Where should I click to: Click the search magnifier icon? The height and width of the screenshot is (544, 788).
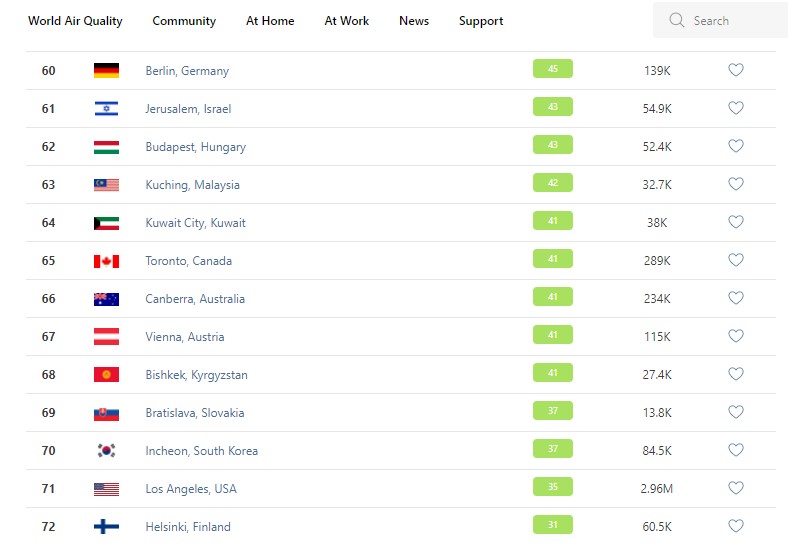(x=677, y=20)
